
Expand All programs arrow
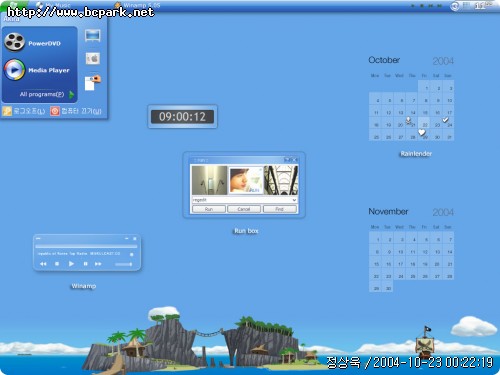click(71, 94)
